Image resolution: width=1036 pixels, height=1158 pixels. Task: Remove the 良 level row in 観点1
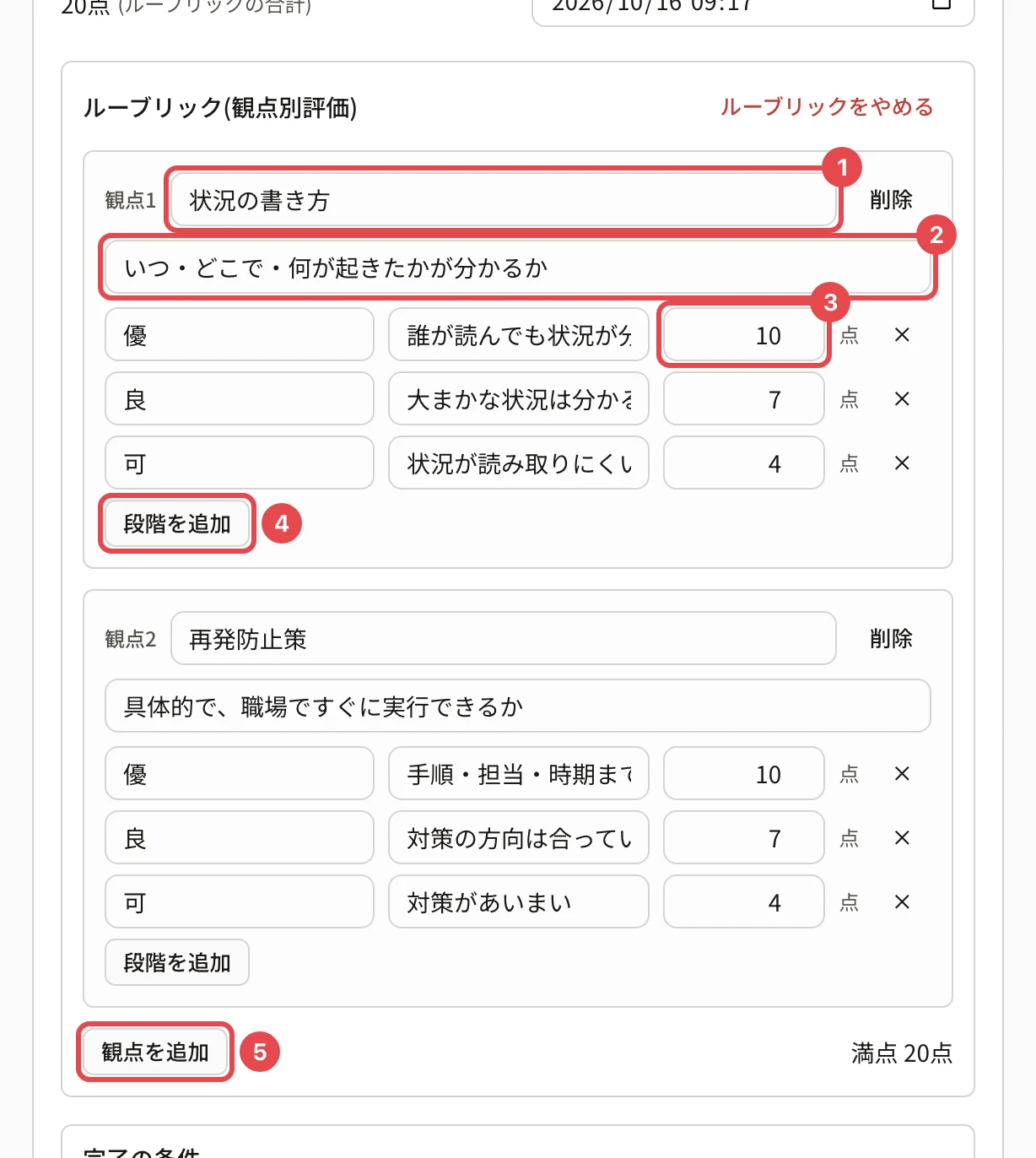902,399
